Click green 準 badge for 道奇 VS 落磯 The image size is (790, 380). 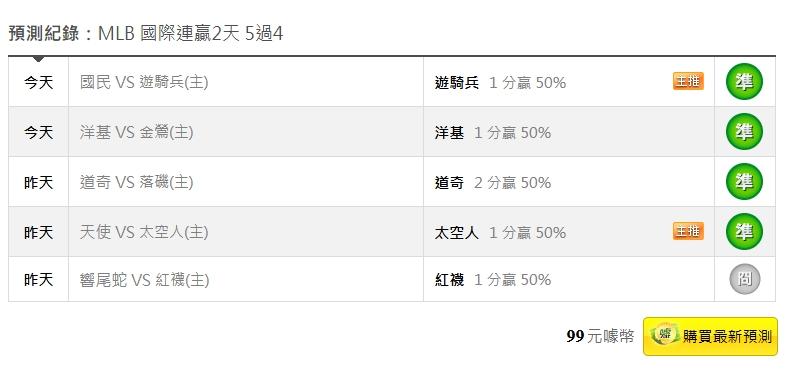(x=744, y=181)
